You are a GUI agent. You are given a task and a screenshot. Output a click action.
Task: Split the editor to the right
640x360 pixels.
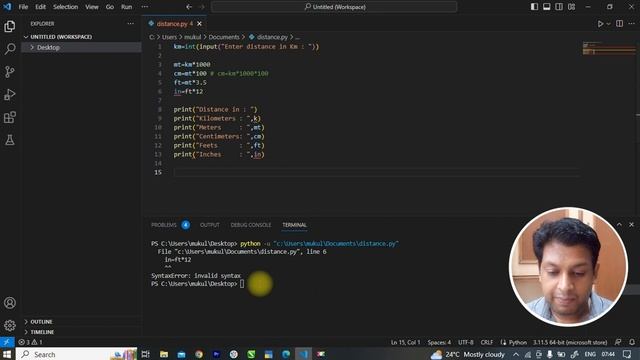click(x=619, y=24)
